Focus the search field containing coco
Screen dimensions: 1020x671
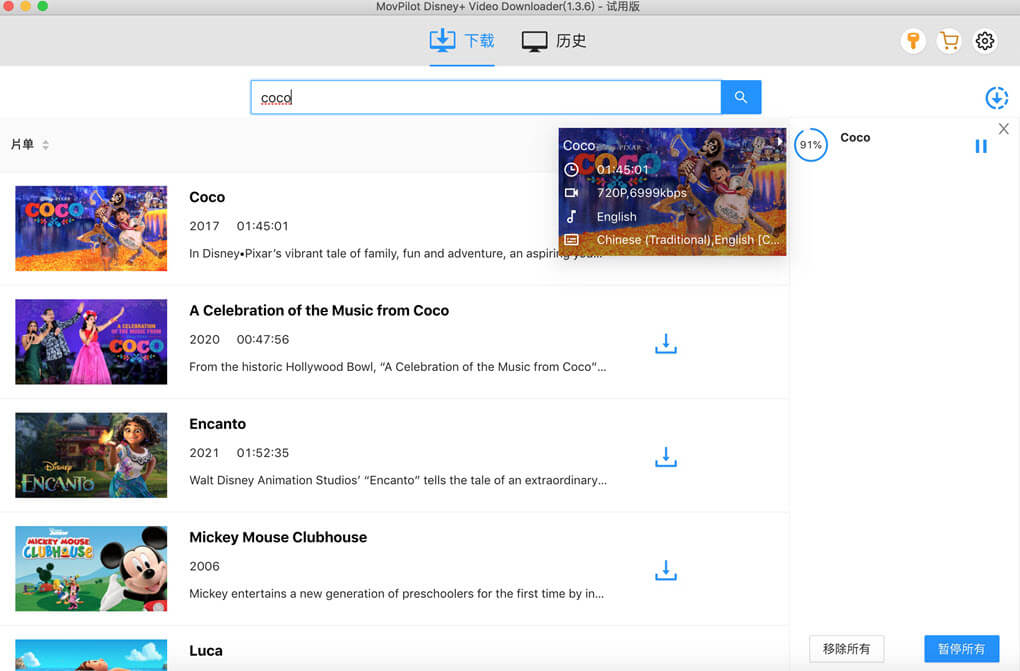pyautogui.click(x=486, y=97)
